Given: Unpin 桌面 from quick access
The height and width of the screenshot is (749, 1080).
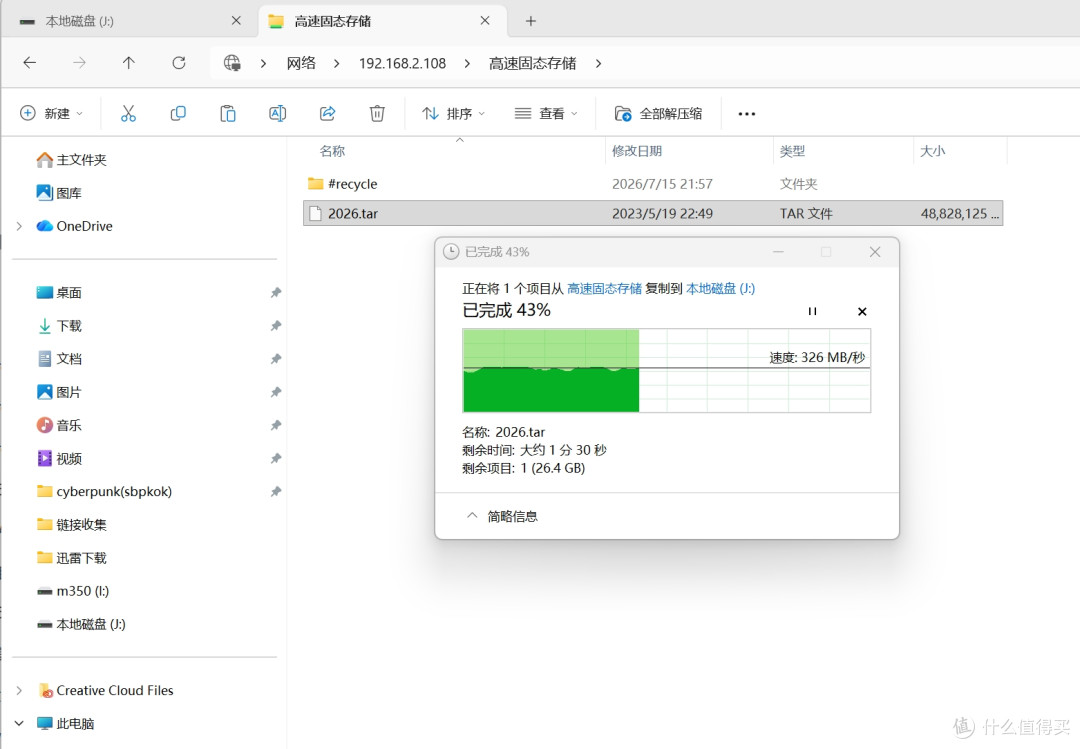Looking at the screenshot, I should pyautogui.click(x=276, y=293).
